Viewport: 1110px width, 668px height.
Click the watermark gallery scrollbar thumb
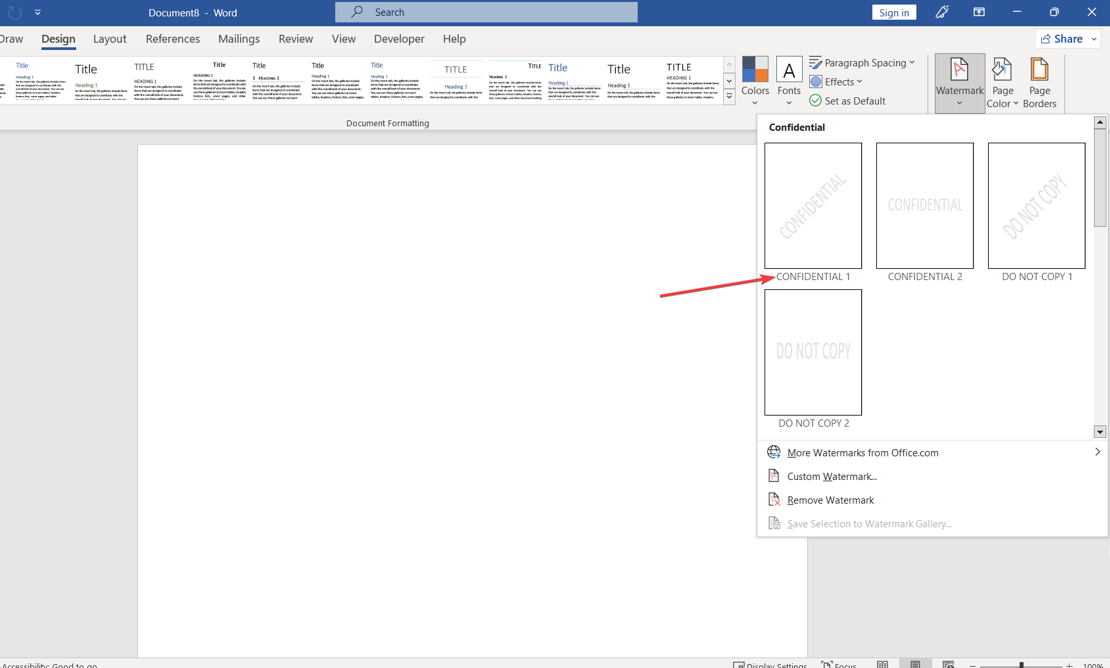[x=1099, y=178]
